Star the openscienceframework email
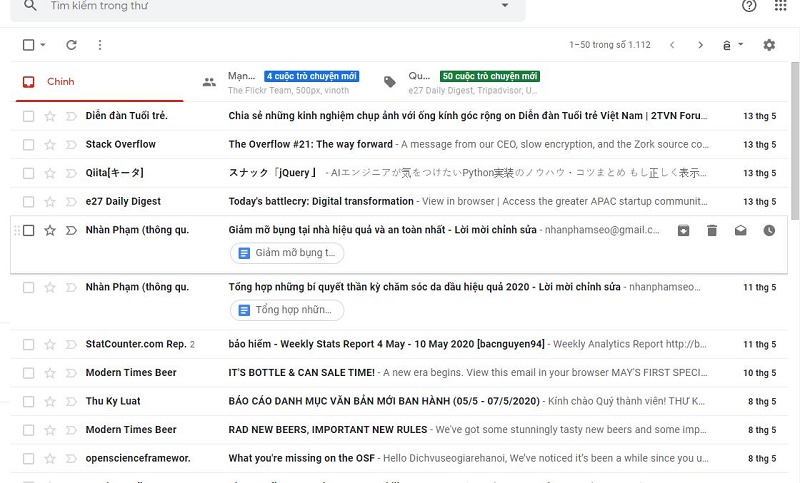800x483 pixels. click(x=49, y=459)
